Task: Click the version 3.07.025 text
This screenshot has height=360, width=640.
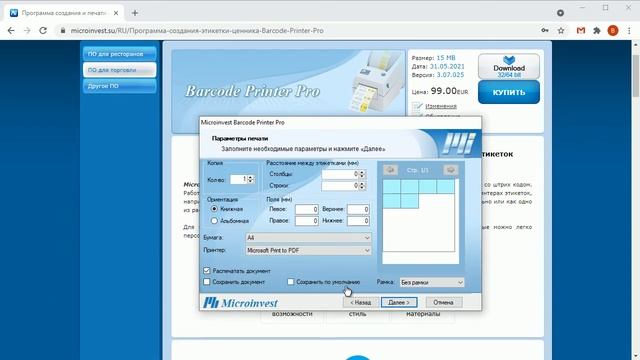Action: tap(450, 75)
